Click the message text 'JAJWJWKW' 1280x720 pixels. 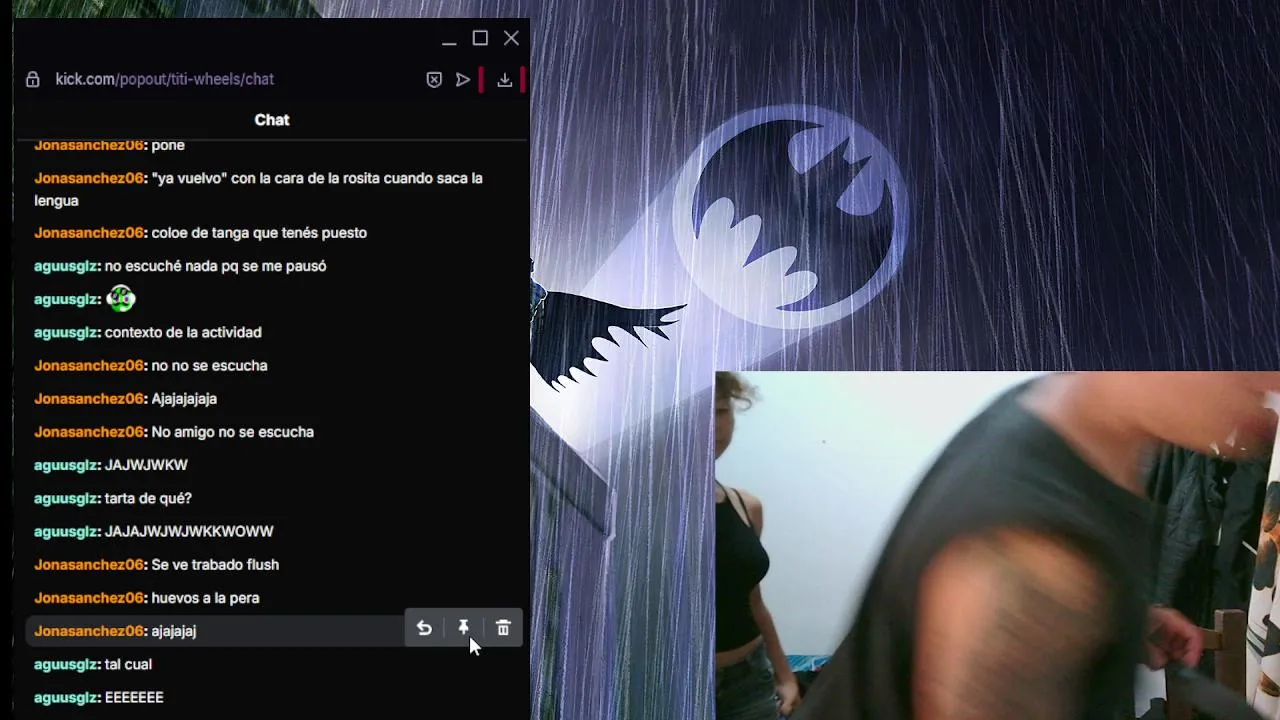point(146,465)
